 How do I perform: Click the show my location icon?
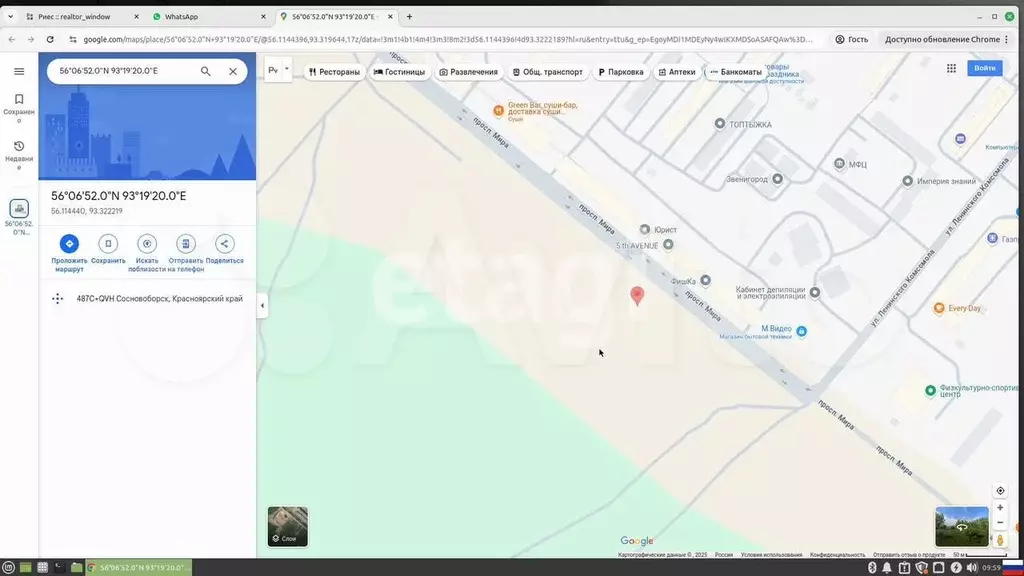1000,490
